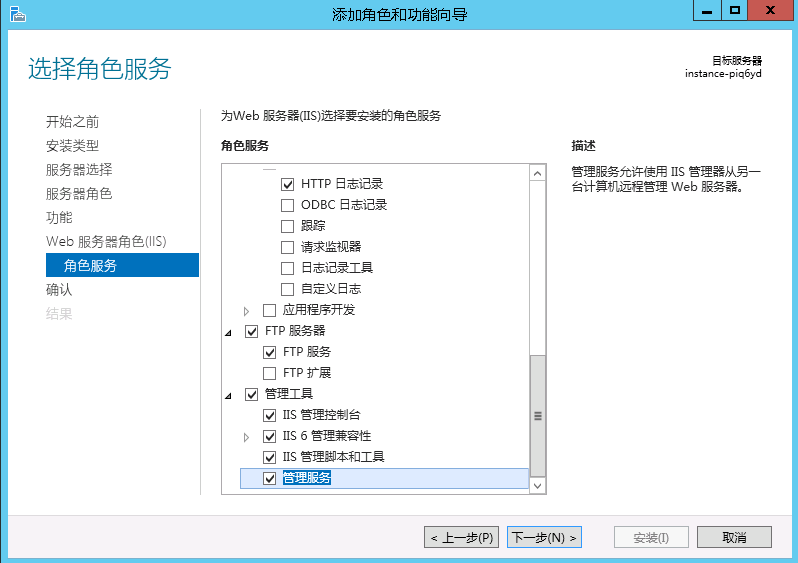Select the 请求监视器 label text
The image size is (798, 563).
(331, 247)
